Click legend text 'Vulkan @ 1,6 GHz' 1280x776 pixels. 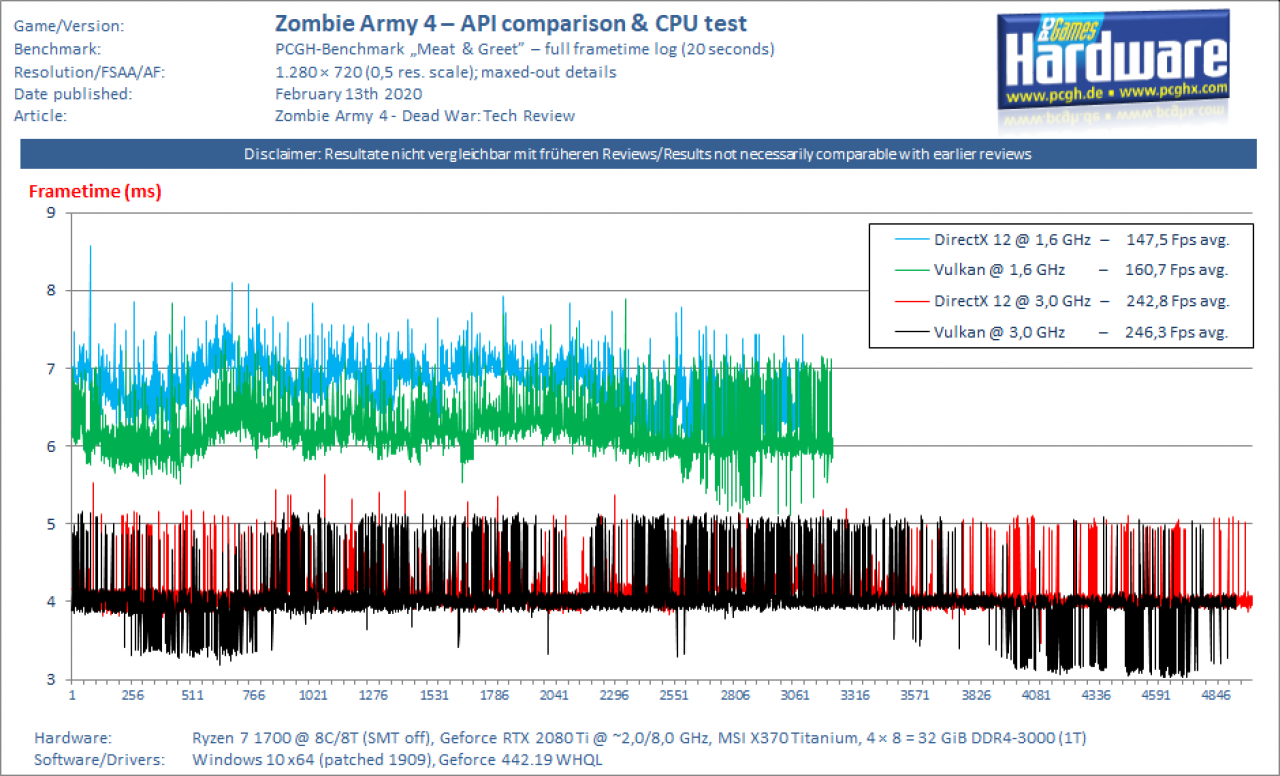(x=999, y=270)
